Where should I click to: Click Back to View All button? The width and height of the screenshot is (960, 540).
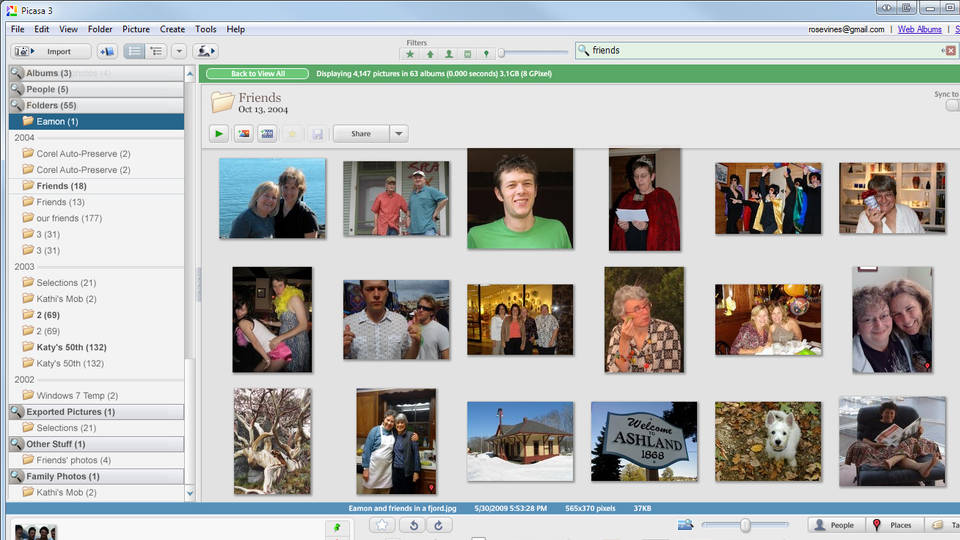[x=257, y=73]
